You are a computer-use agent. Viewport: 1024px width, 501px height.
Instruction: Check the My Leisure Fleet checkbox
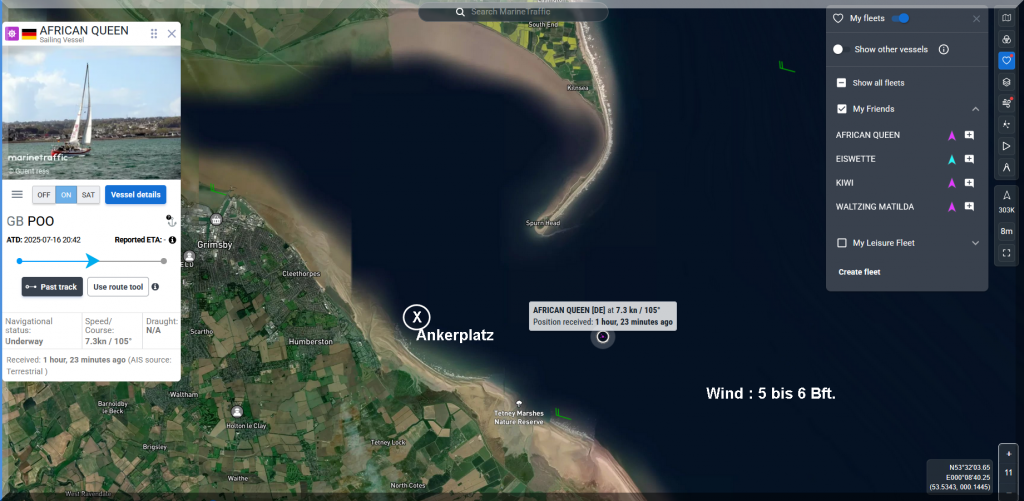point(842,243)
